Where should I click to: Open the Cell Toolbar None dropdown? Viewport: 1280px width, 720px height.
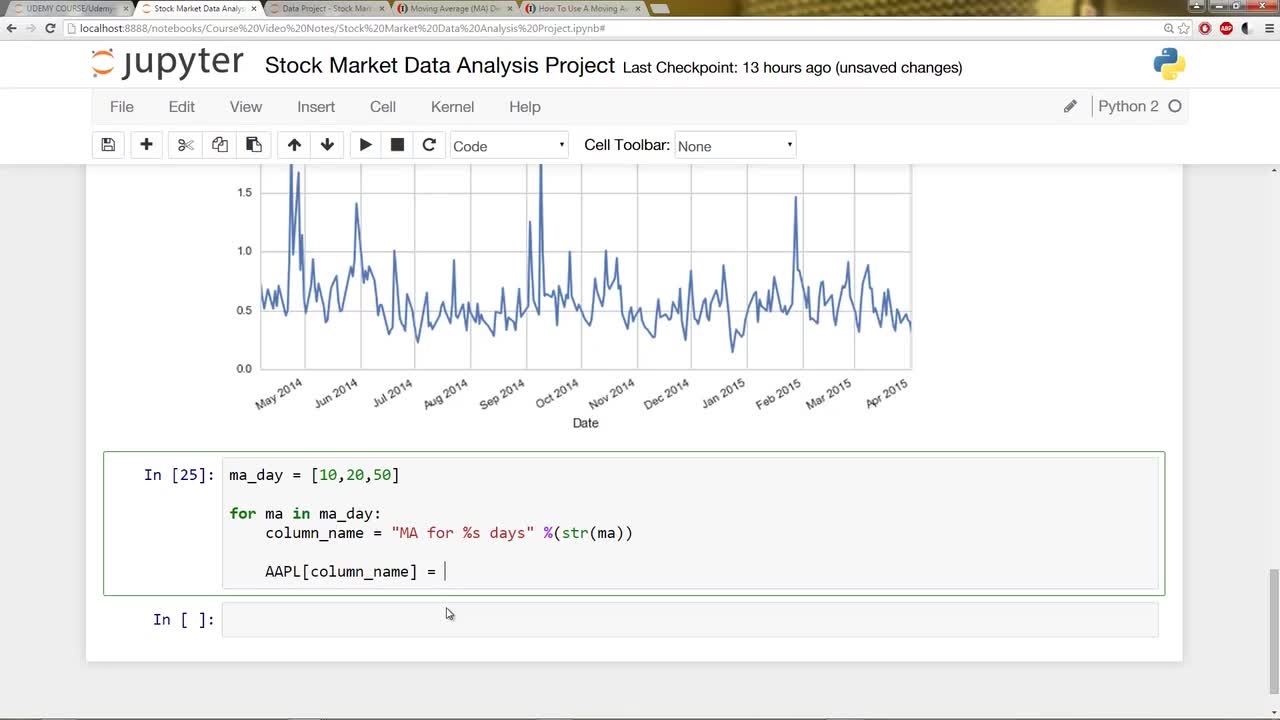pos(735,146)
